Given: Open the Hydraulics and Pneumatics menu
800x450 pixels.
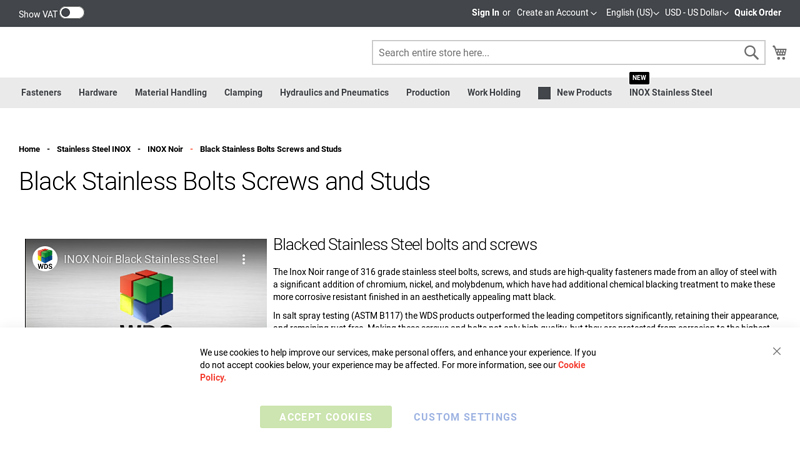Looking at the screenshot, I should 334,92.
